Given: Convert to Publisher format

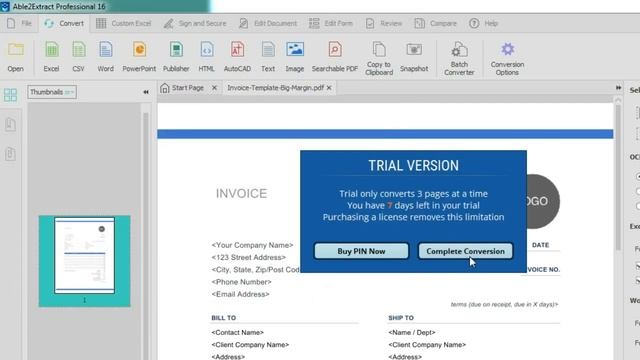Looking at the screenshot, I should (176, 57).
